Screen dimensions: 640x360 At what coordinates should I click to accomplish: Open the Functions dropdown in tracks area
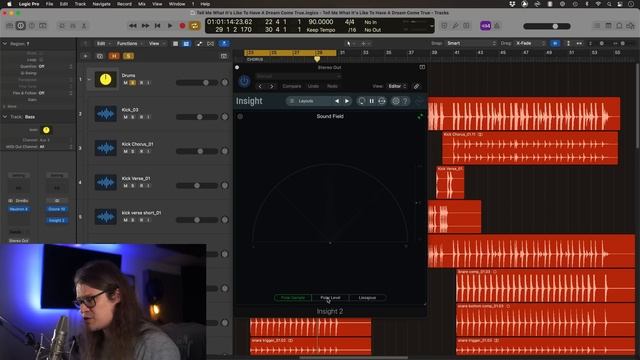click(129, 43)
